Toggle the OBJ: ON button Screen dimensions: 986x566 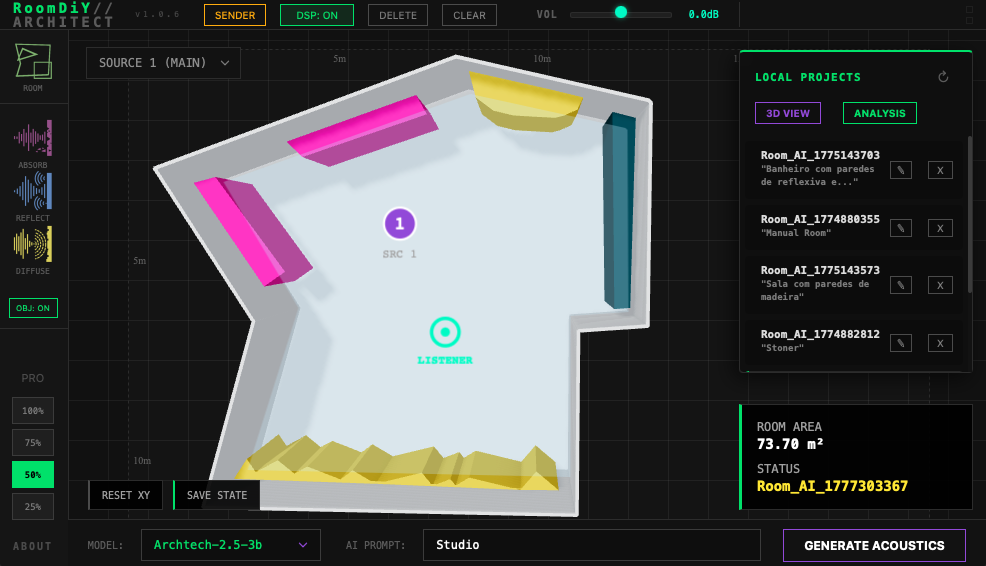(x=33, y=308)
